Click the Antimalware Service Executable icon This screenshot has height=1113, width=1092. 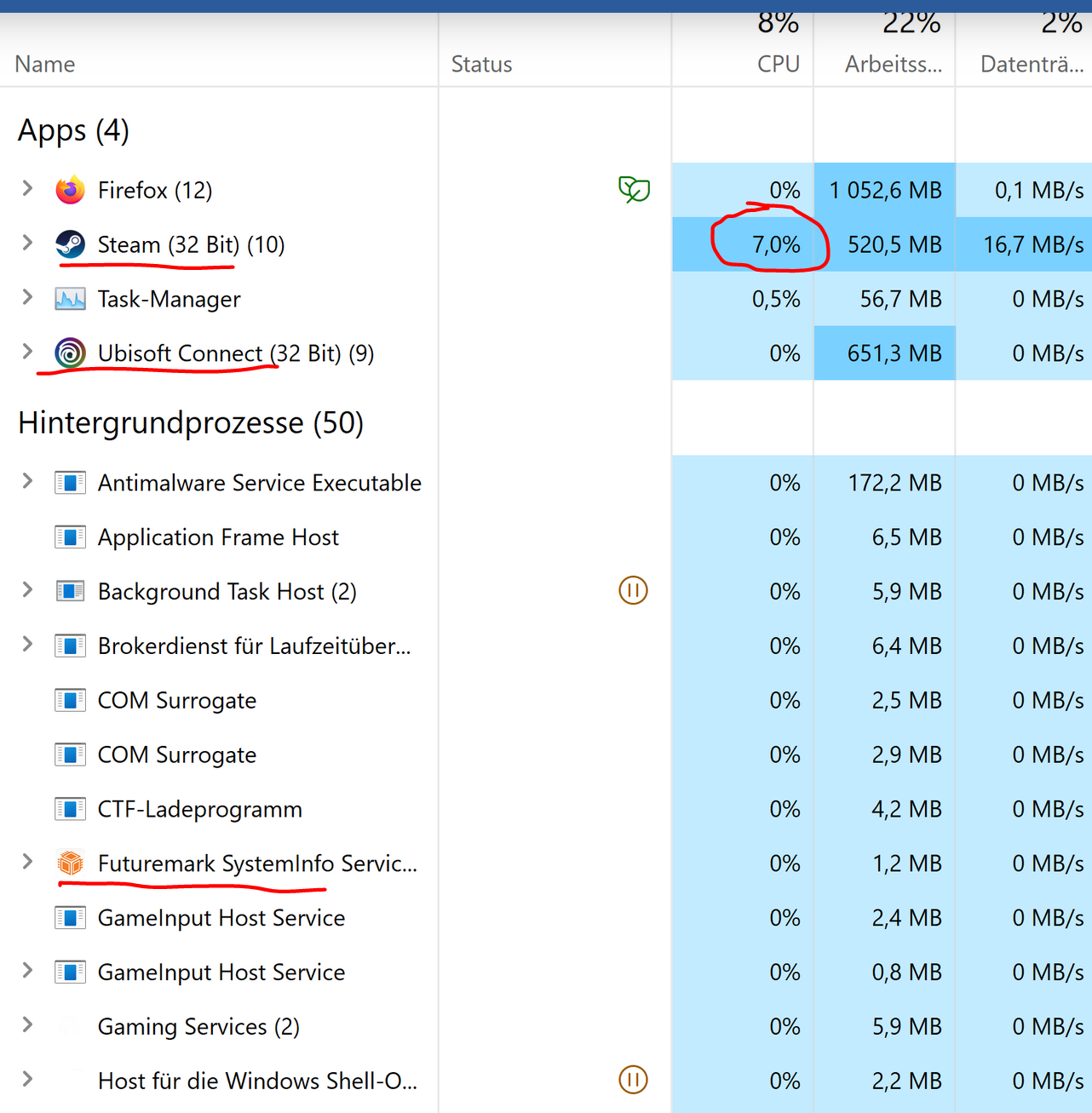click(70, 483)
